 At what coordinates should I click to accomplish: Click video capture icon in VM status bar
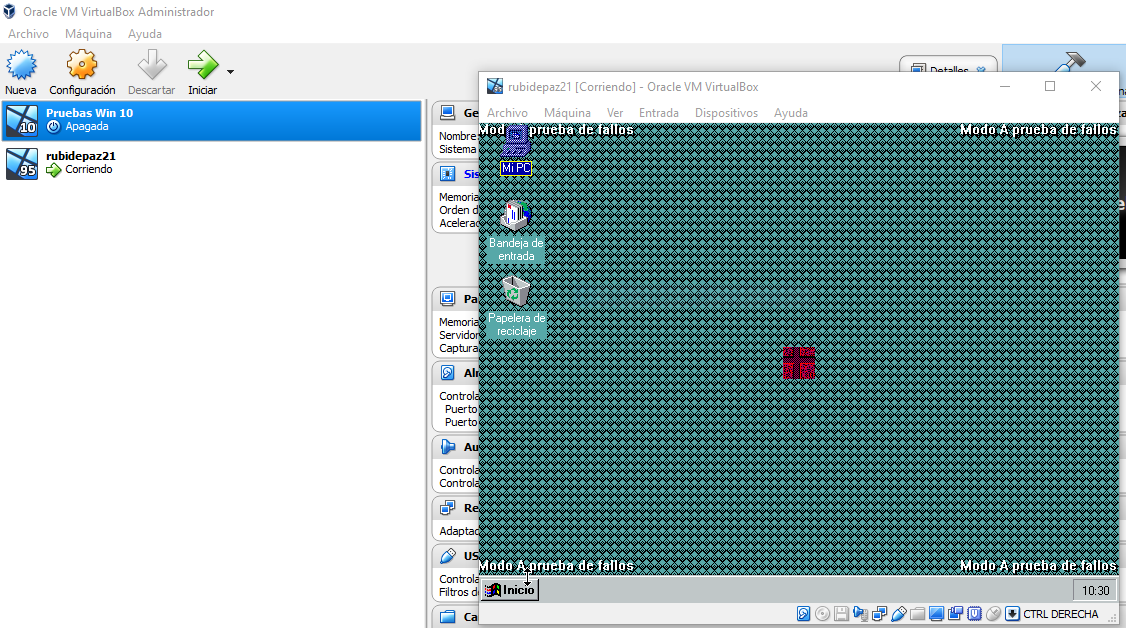coord(955,614)
